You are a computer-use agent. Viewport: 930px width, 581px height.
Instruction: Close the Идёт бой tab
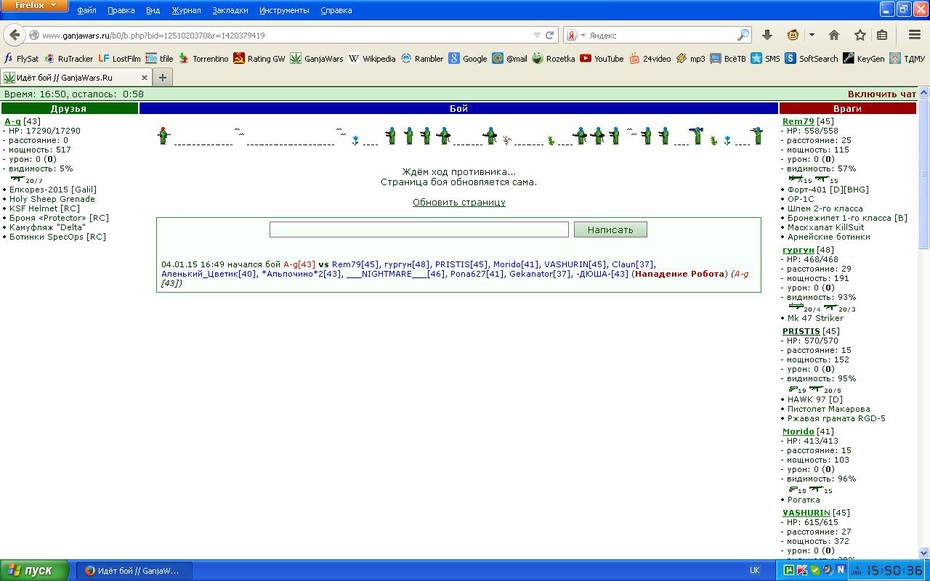point(144,78)
